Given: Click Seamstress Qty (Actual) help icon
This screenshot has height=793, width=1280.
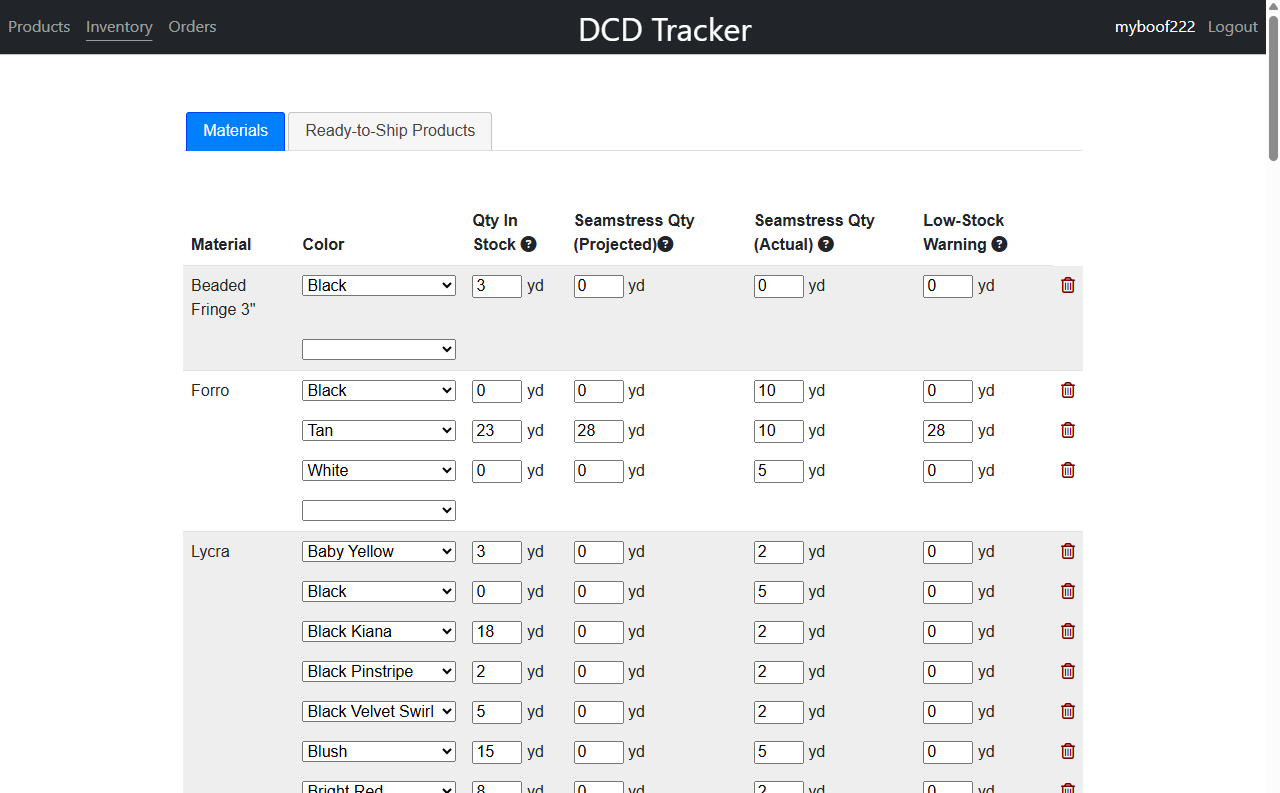Looking at the screenshot, I should click(826, 245).
